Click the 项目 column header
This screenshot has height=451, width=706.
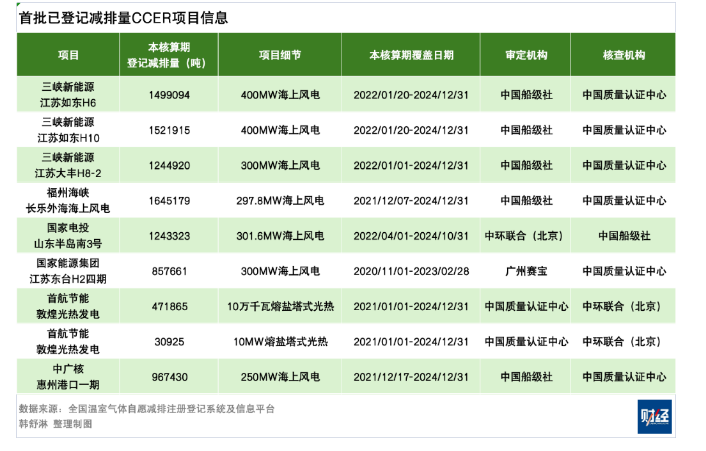click(68, 55)
